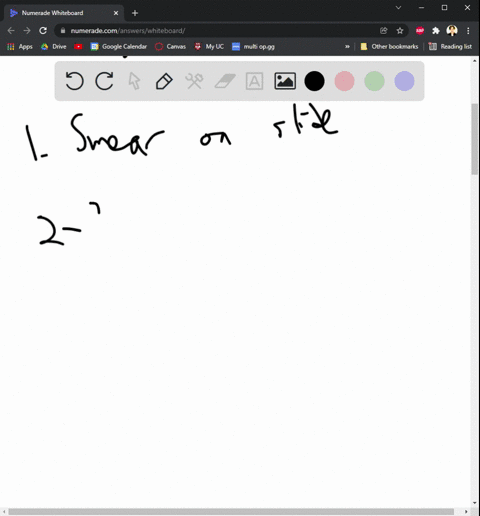Click the vertical scrollbar thumb

tap(475, 139)
